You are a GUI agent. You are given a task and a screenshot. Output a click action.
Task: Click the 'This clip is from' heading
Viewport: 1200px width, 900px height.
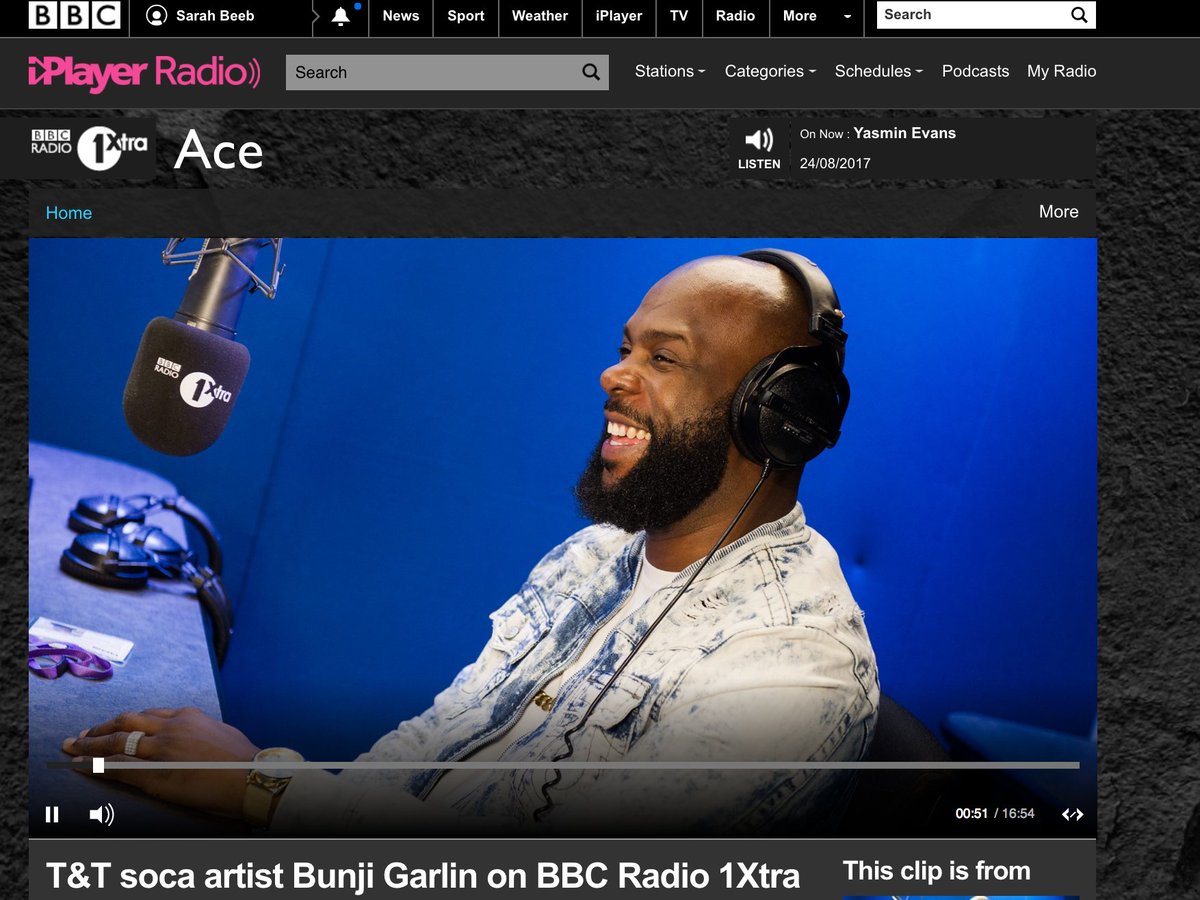[936, 871]
